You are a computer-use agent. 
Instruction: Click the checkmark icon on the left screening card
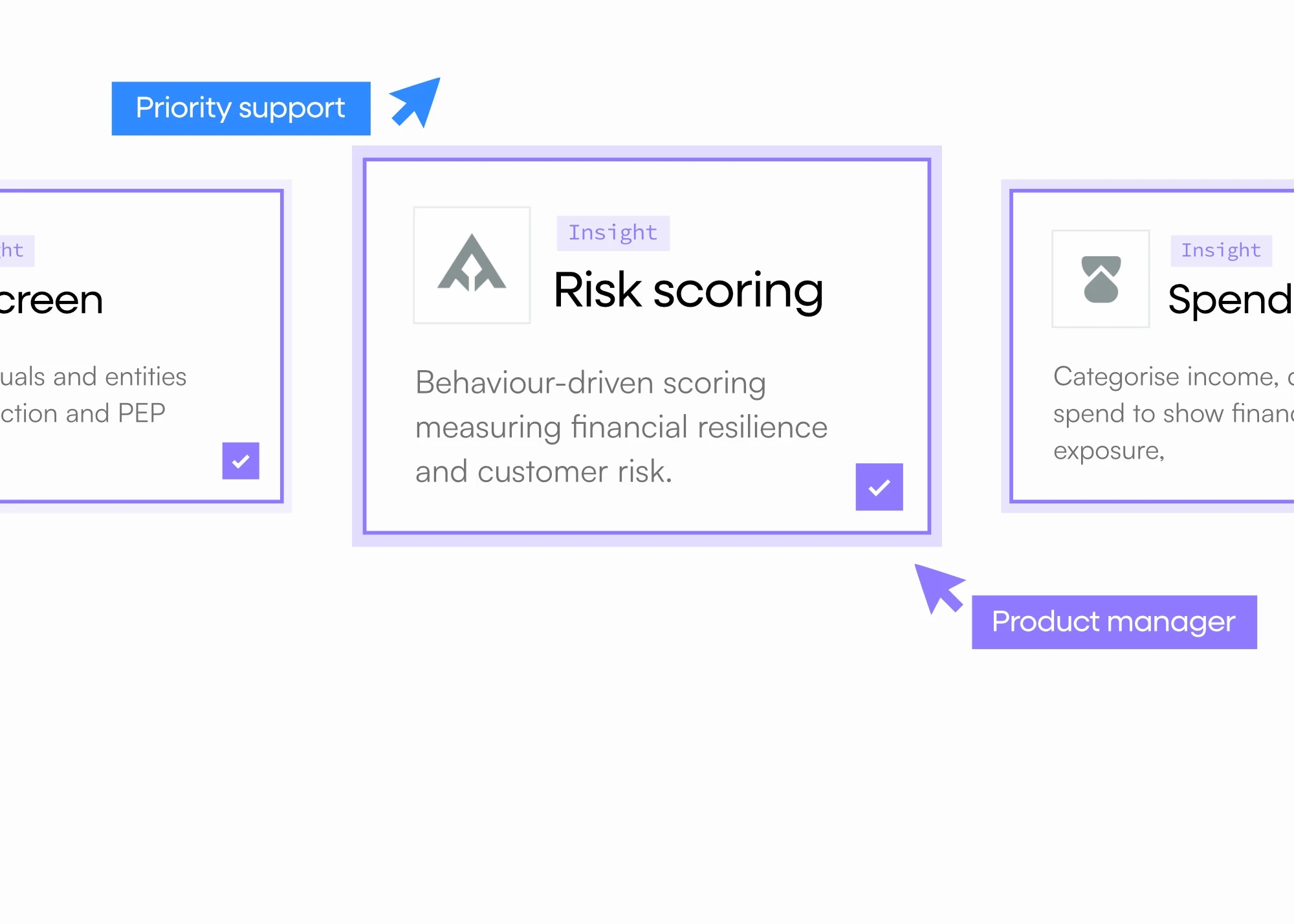pos(240,461)
